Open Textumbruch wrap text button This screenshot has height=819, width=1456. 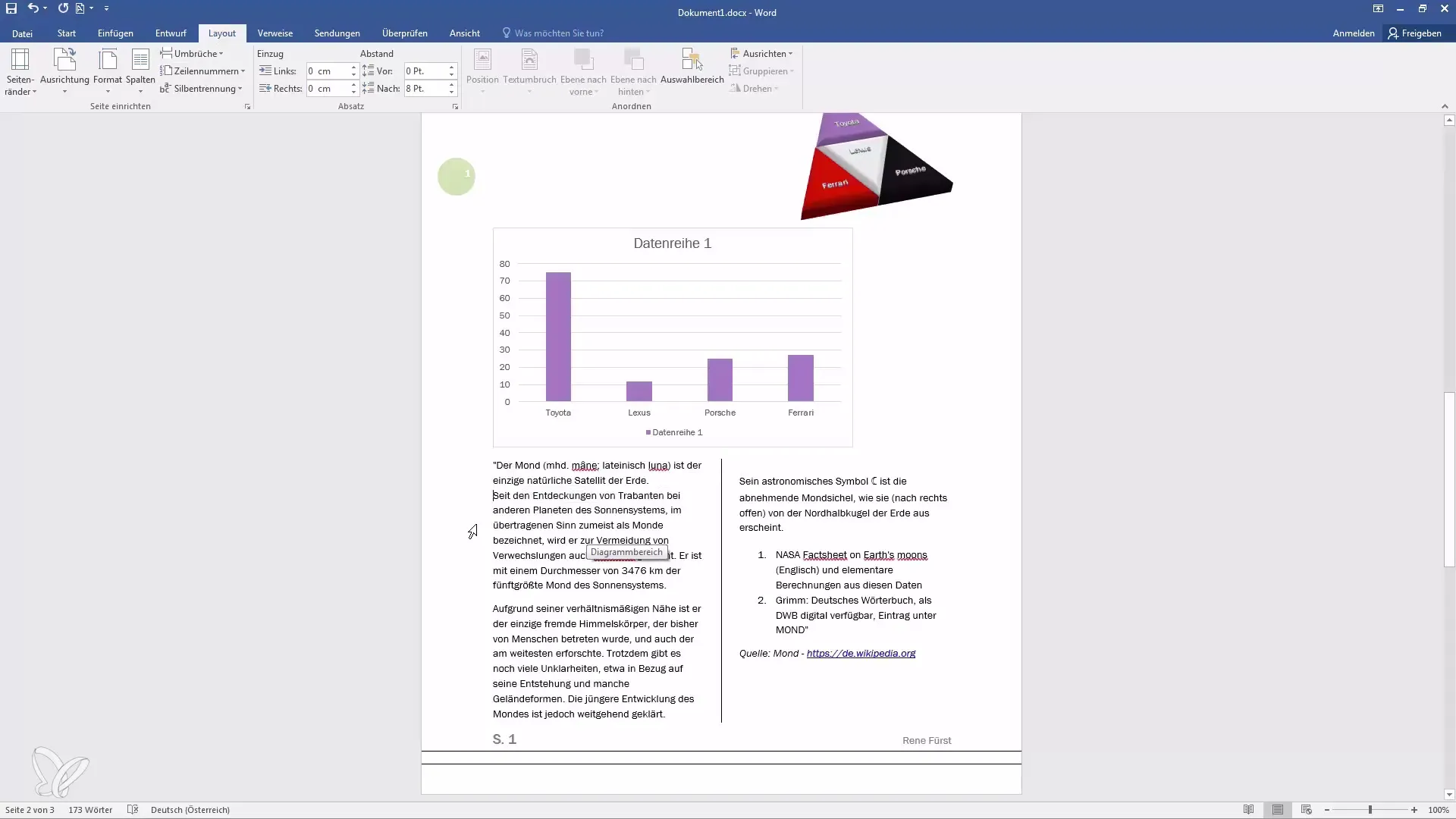tap(529, 72)
